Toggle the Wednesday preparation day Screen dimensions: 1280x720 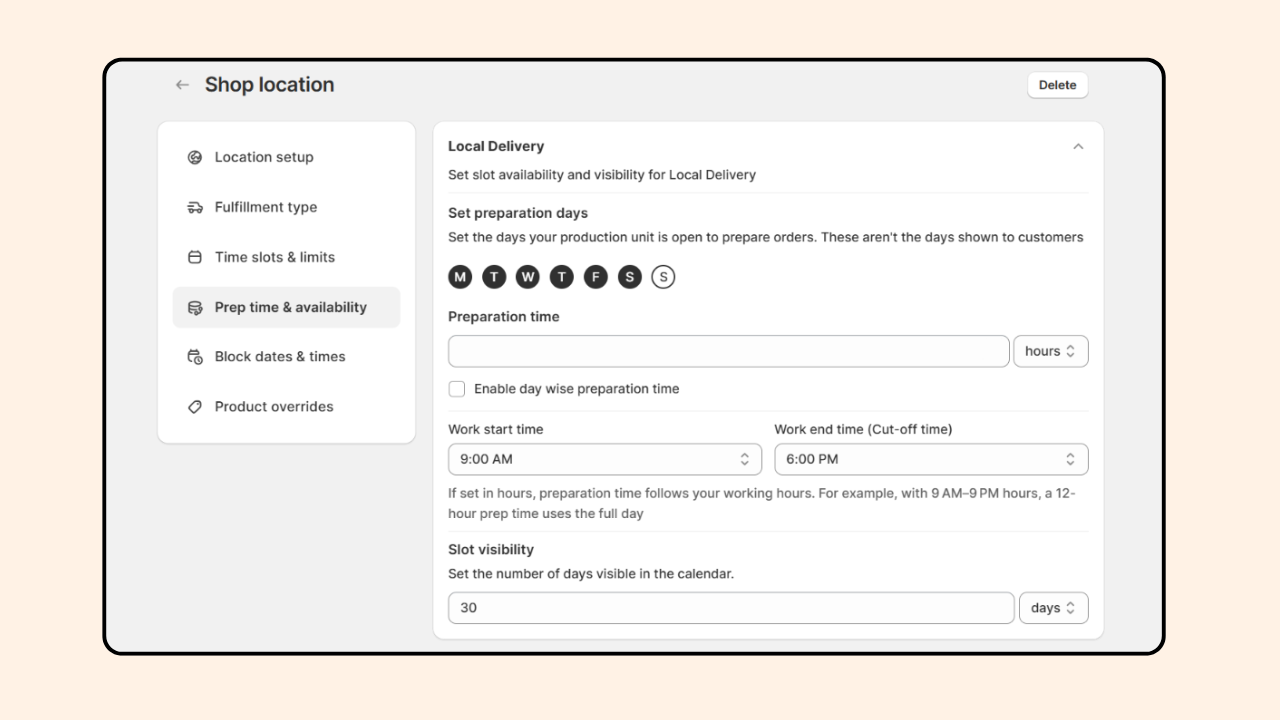tap(528, 277)
